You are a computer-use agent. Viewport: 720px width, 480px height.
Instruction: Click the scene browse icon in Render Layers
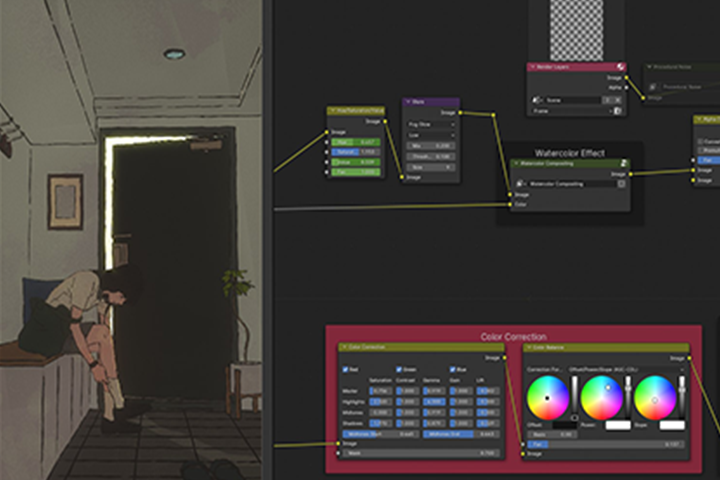[537, 100]
